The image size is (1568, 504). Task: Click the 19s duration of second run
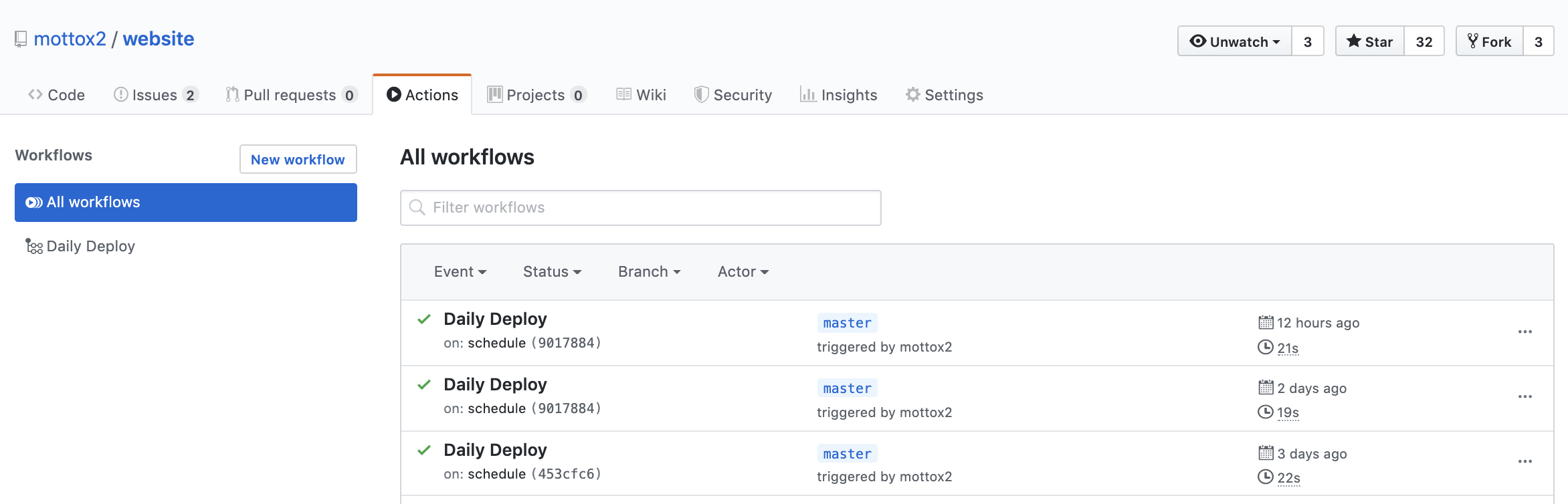pyautogui.click(x=1288, y=412)
